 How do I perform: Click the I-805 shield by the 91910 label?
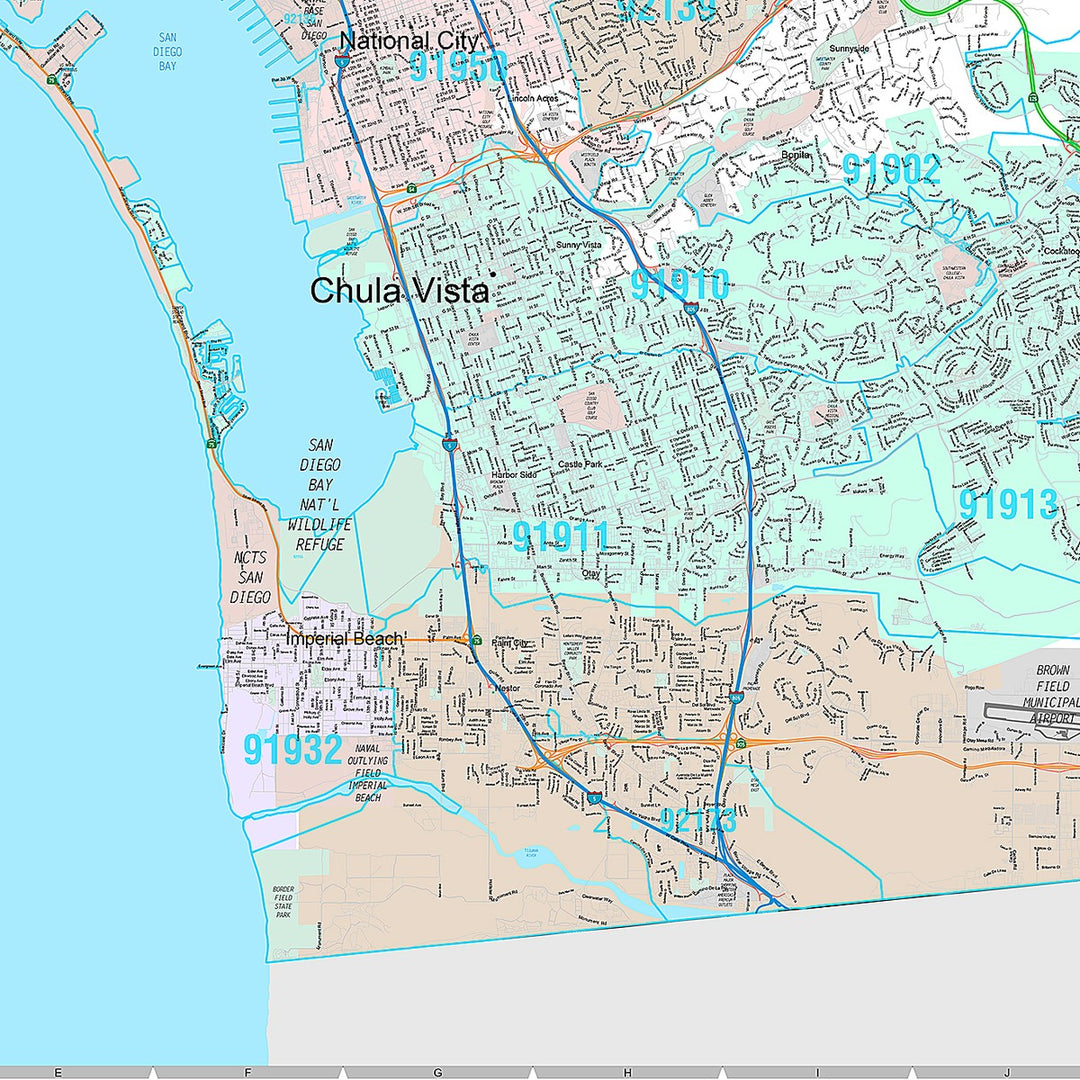pyautogui.click(x=691, y=309)
